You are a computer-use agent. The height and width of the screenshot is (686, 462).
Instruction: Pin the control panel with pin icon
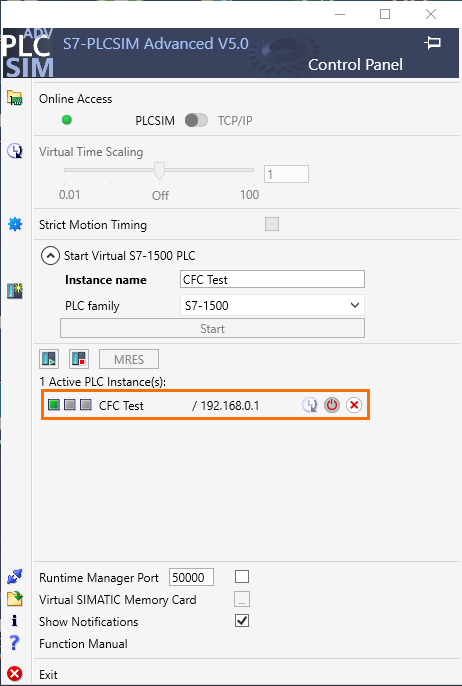click(x=433, y=43)
